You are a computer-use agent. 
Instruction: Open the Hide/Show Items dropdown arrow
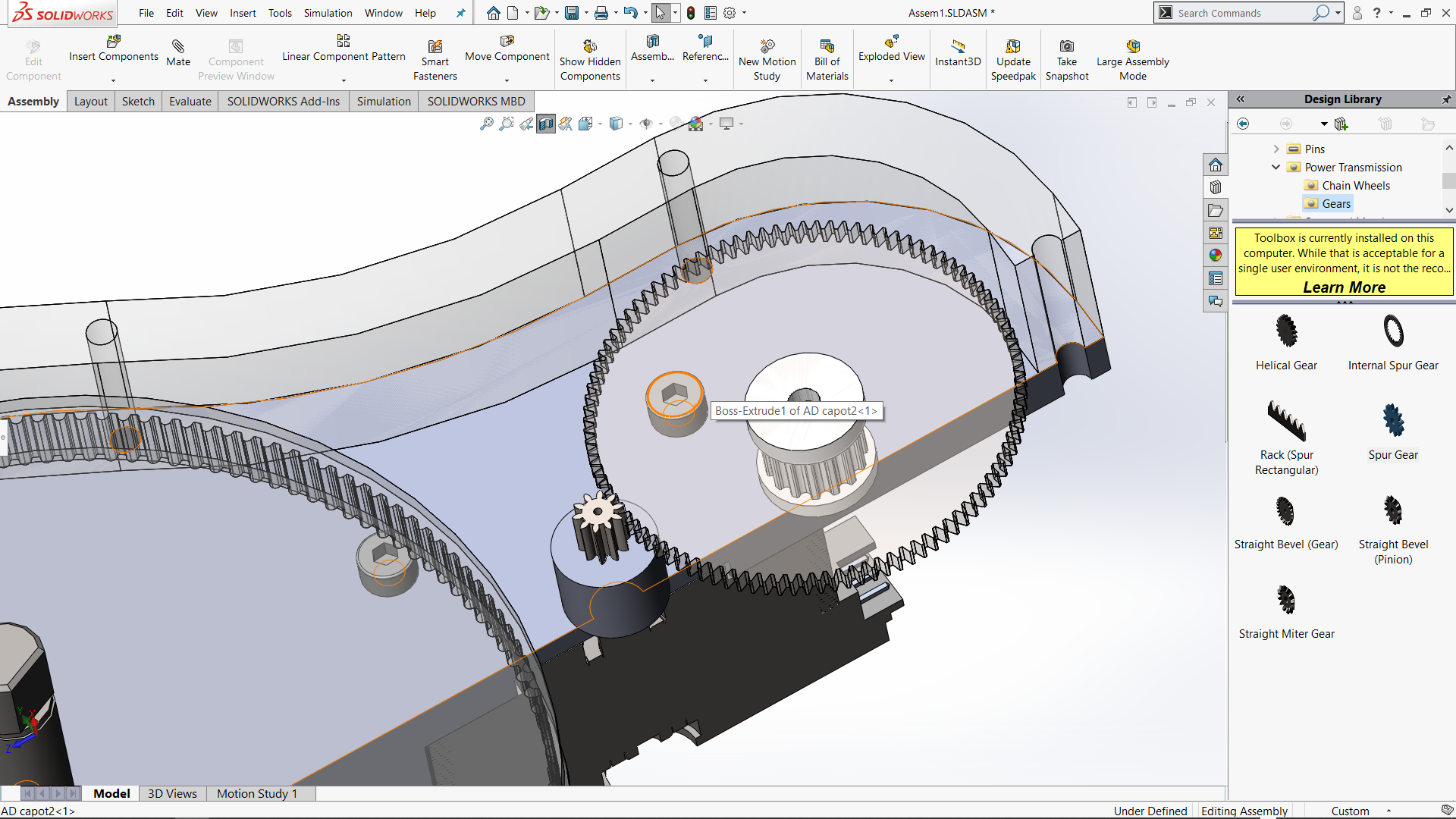pos(661,124)
